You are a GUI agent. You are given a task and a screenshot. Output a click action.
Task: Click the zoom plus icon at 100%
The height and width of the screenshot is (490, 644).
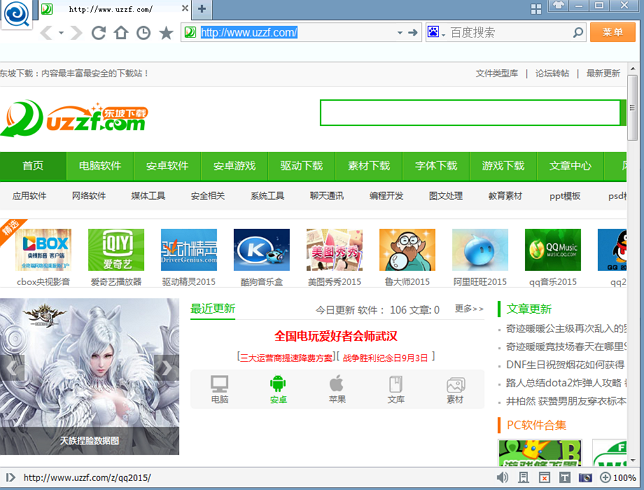pos(605,477)
